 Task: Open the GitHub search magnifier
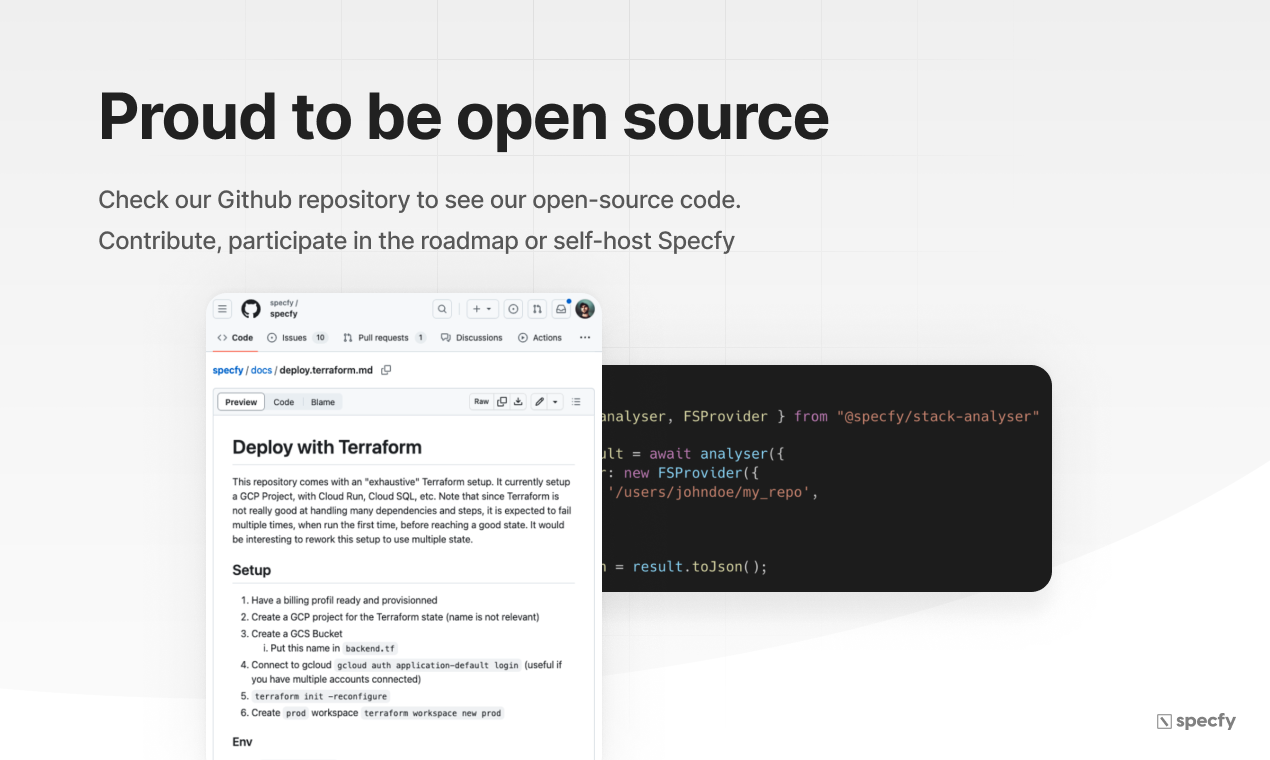(442, 309)
